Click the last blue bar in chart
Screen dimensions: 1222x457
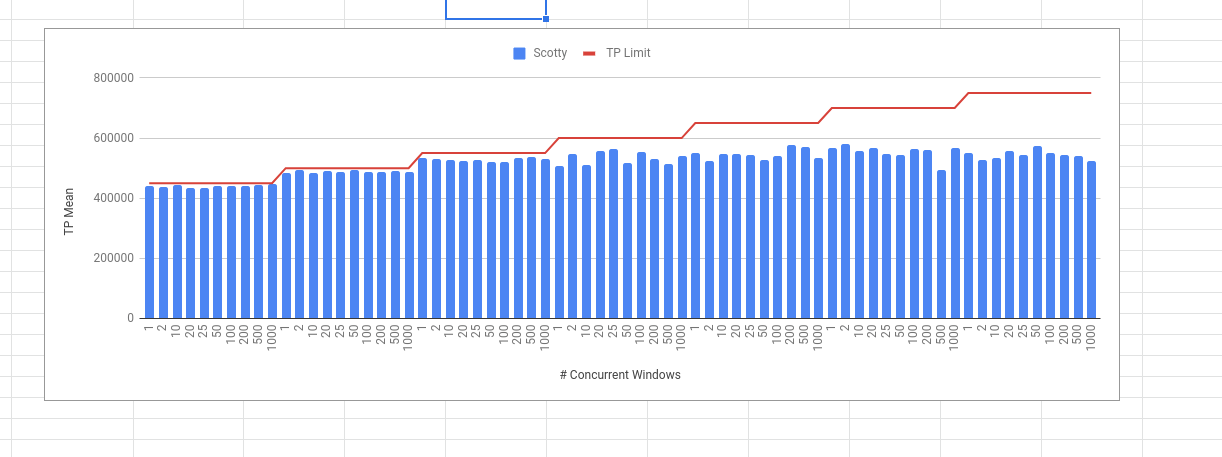tap(1091, 240)
